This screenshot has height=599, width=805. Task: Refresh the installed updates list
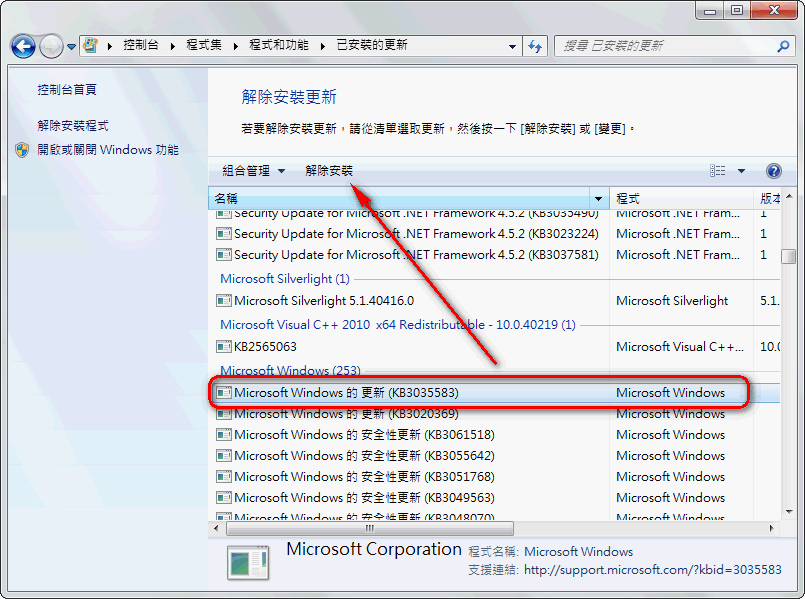535,46
